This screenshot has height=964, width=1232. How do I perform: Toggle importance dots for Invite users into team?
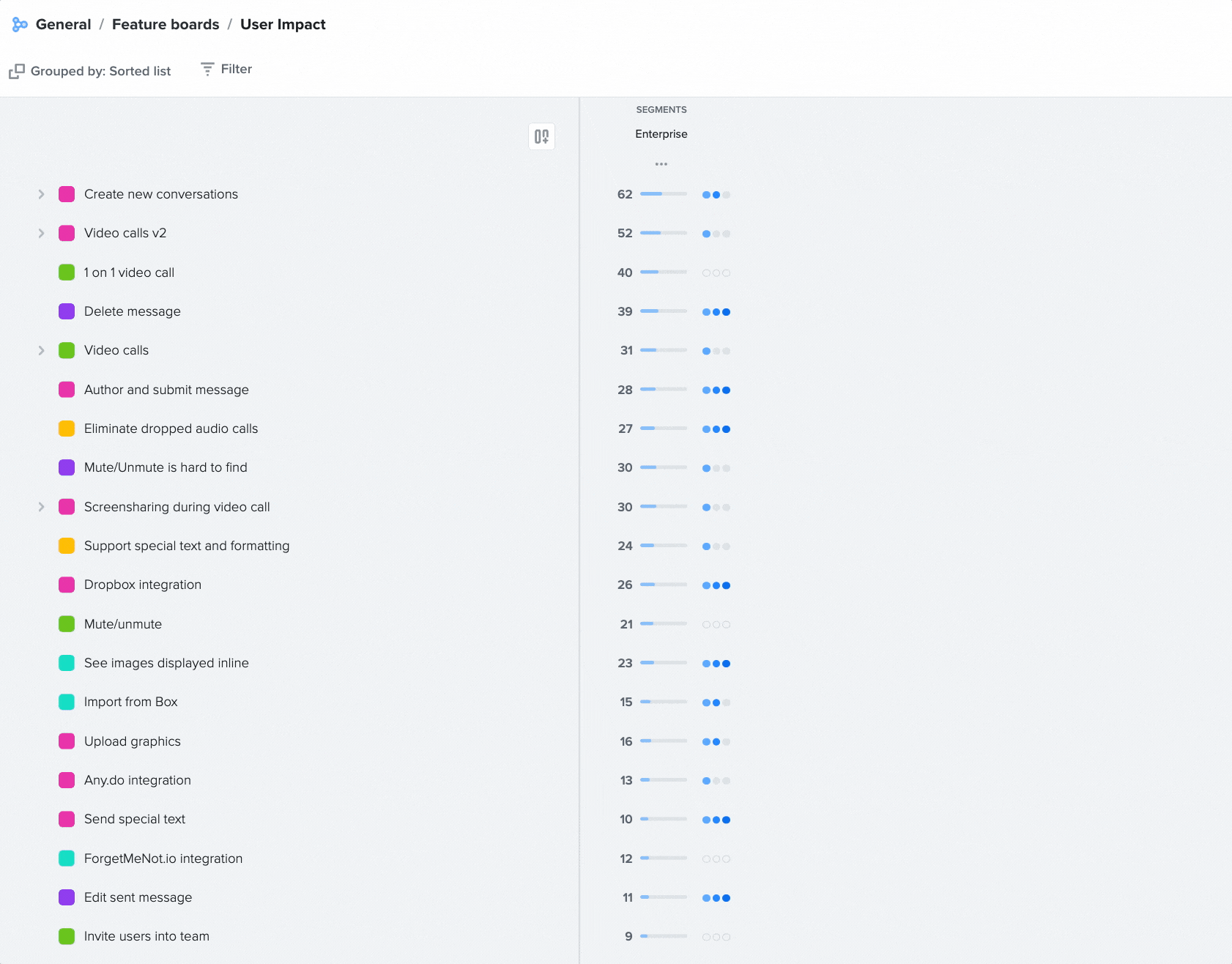click(x=716, y=937)
